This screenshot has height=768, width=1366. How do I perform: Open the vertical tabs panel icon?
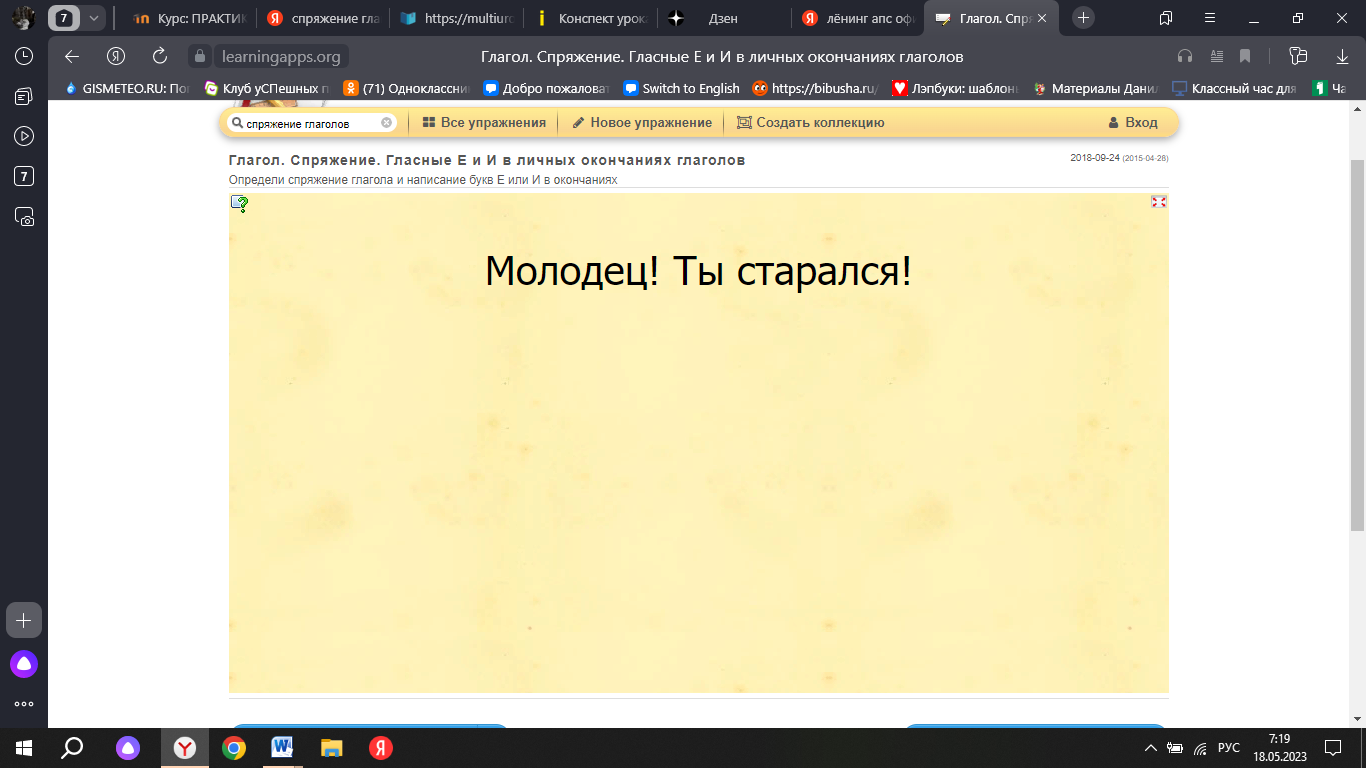(1166, 18)
